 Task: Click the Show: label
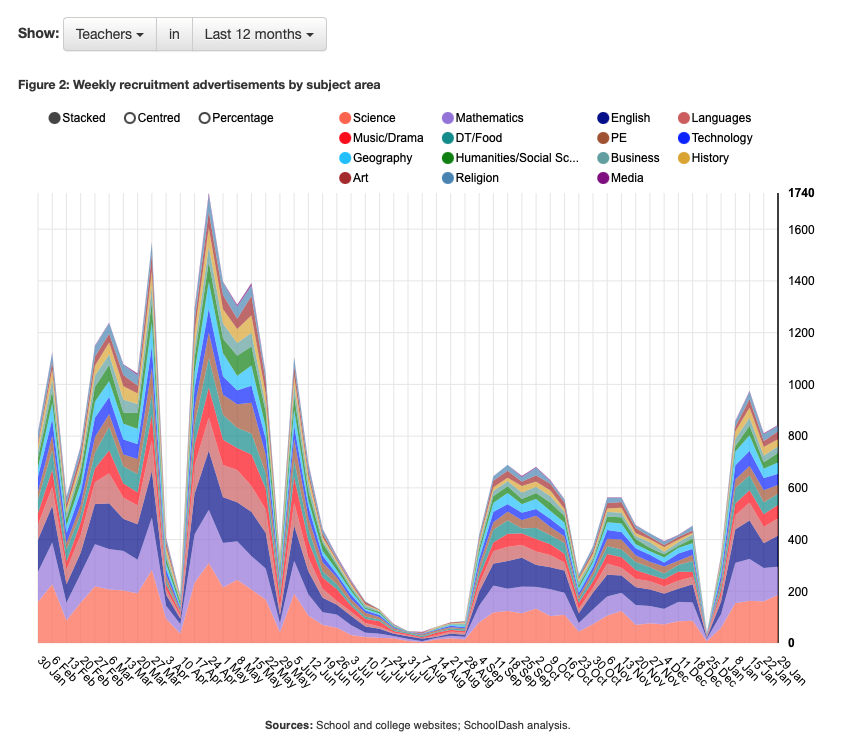38,33
